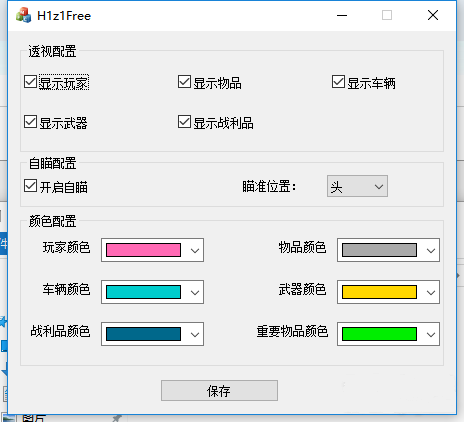
Task: Click the pink 玩家颜色 swatch
Action: pos(143,250)
